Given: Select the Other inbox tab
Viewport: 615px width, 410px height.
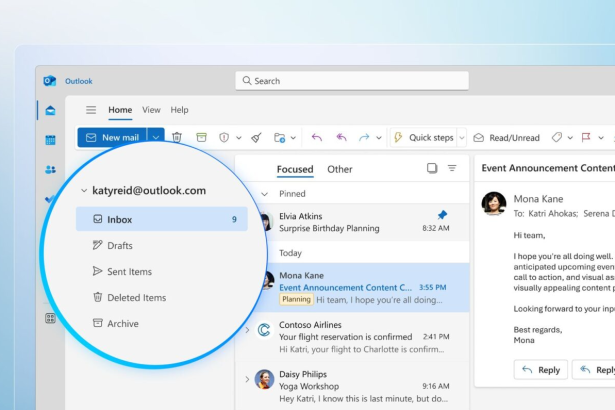Looking at the screenshot, I should click(340, 169).
